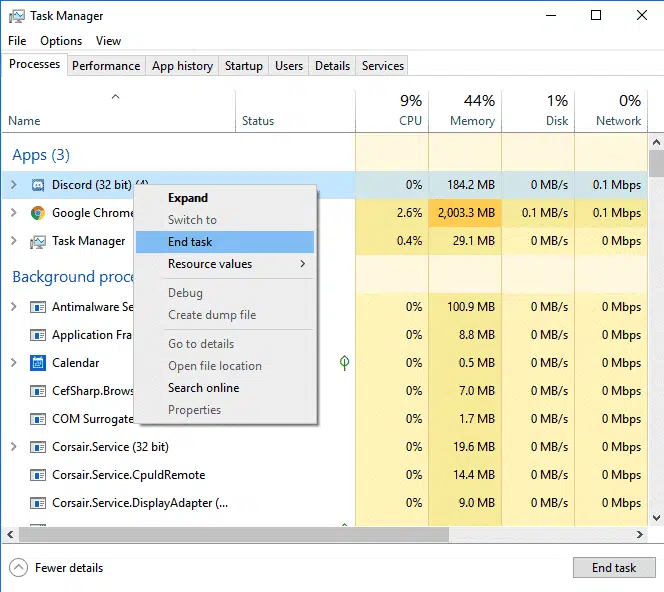Image resolution: width=664 pixels, height=592 pixels.
Task: Switch to the Services tab
Action: pos(383,66)
